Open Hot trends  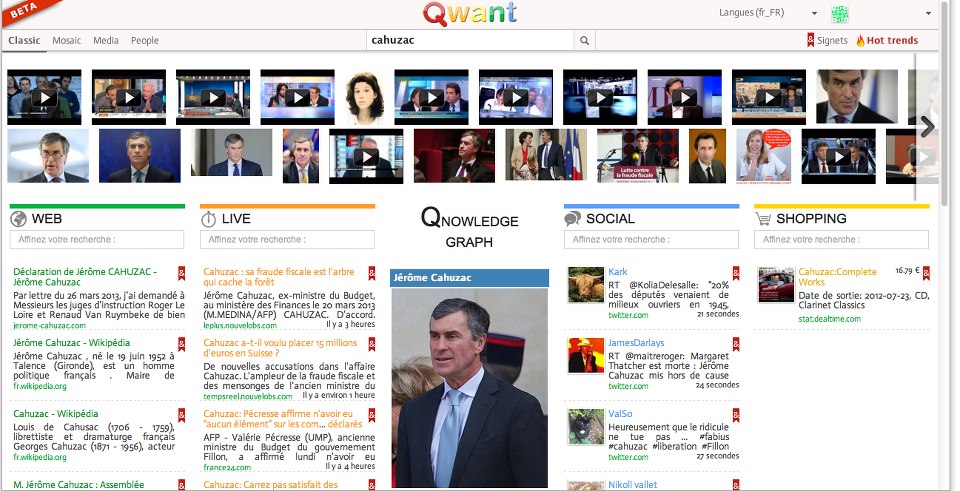coord(886,41)
